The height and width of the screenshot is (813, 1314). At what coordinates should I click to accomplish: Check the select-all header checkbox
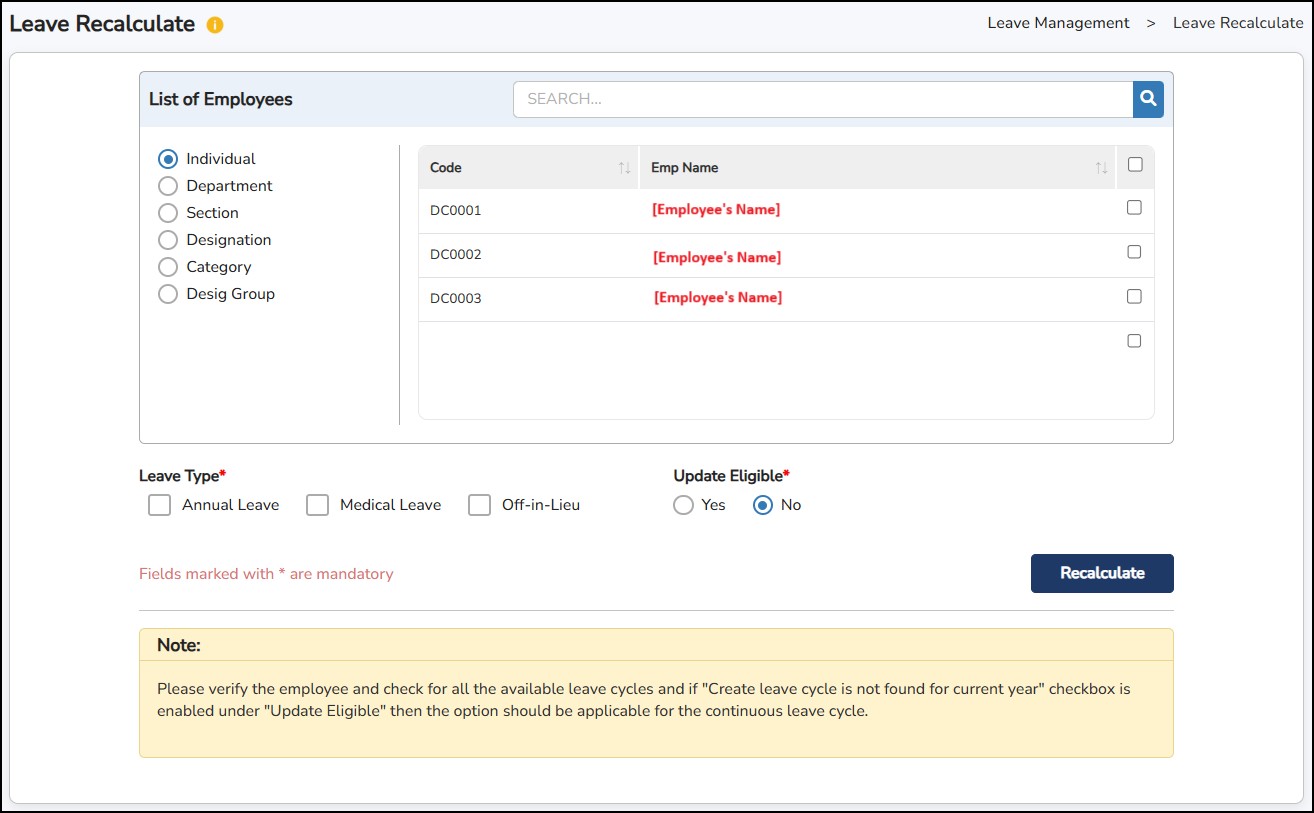(x=1134, y=165)
